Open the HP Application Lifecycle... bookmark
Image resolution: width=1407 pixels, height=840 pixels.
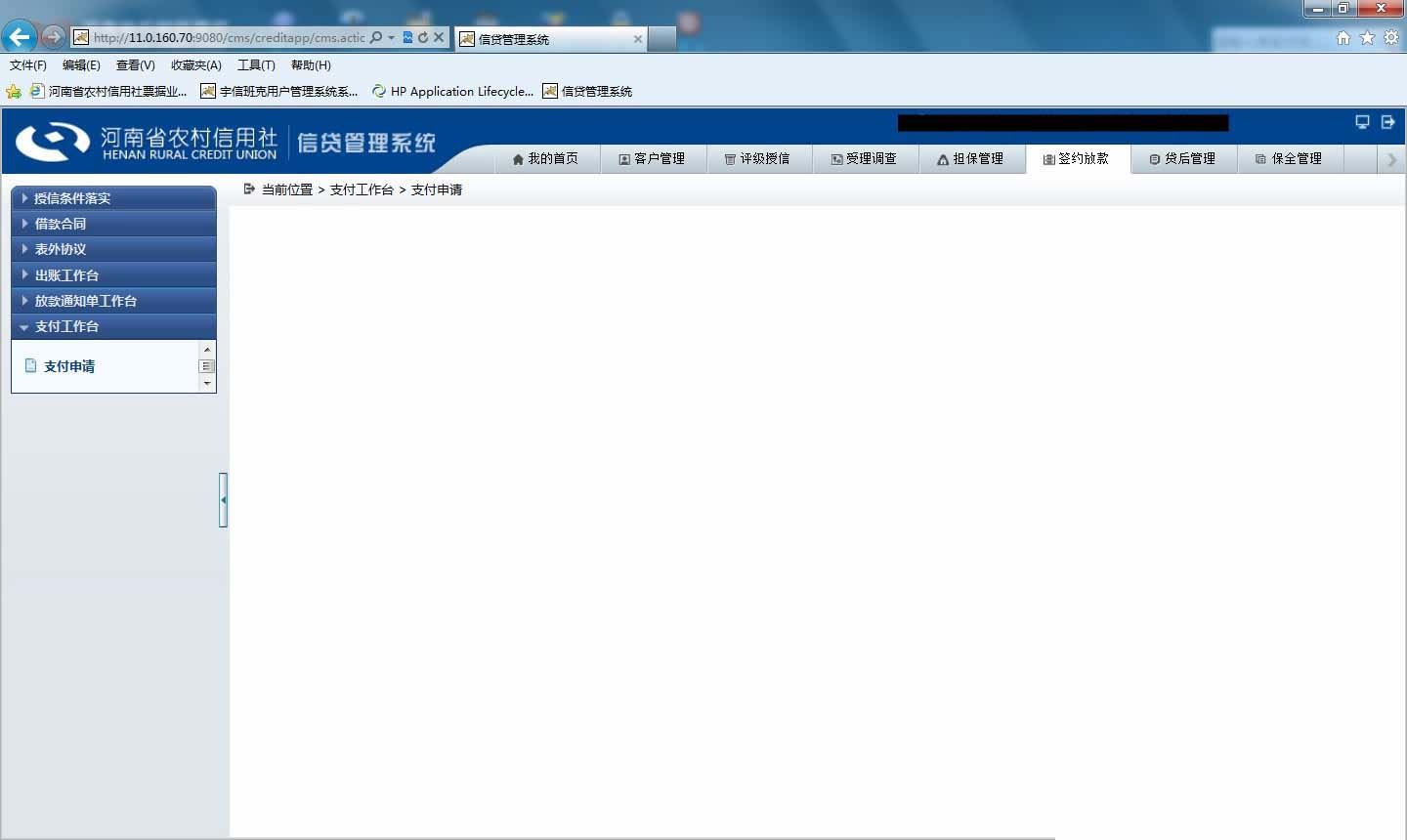point(452,91)
